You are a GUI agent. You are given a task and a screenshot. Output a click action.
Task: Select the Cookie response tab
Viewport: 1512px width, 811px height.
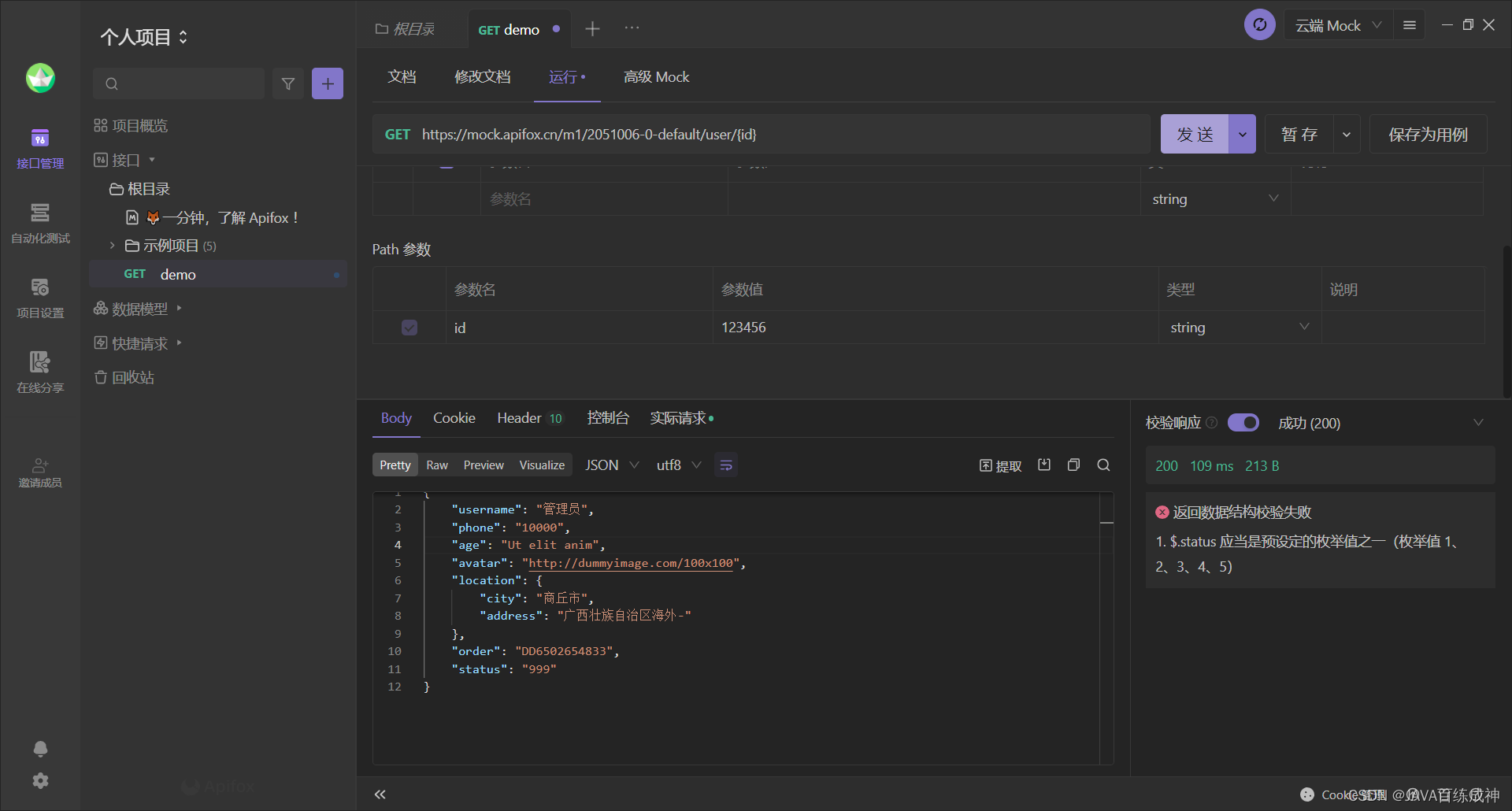tap(454, 418)
